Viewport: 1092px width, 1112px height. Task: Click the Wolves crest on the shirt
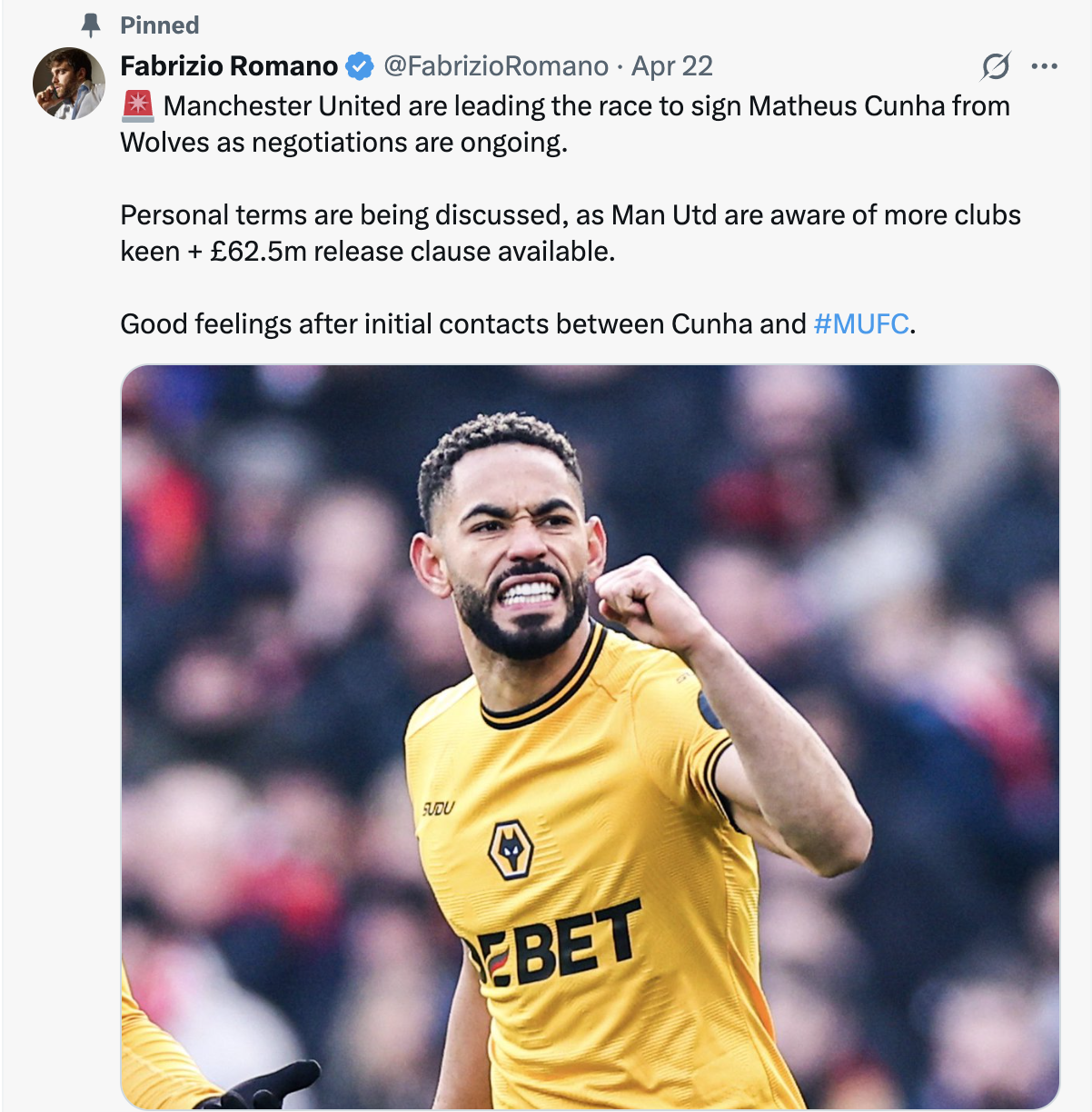pyautogui.click(x=511, y=849)
